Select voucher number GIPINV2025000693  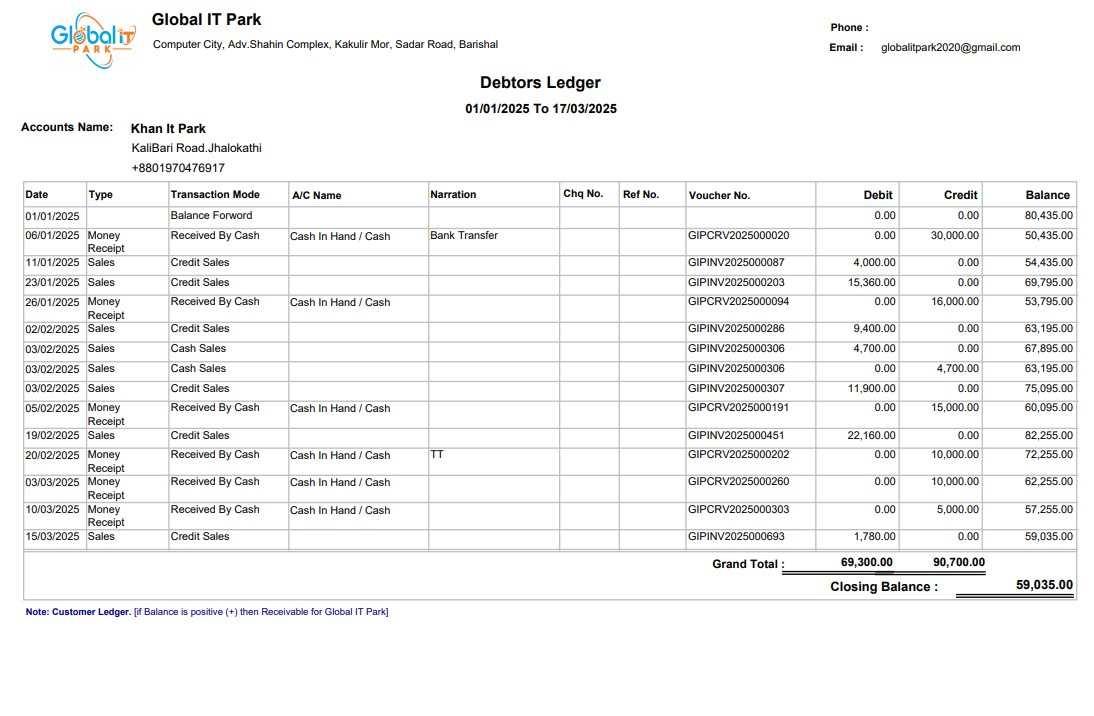pos(736,537)
